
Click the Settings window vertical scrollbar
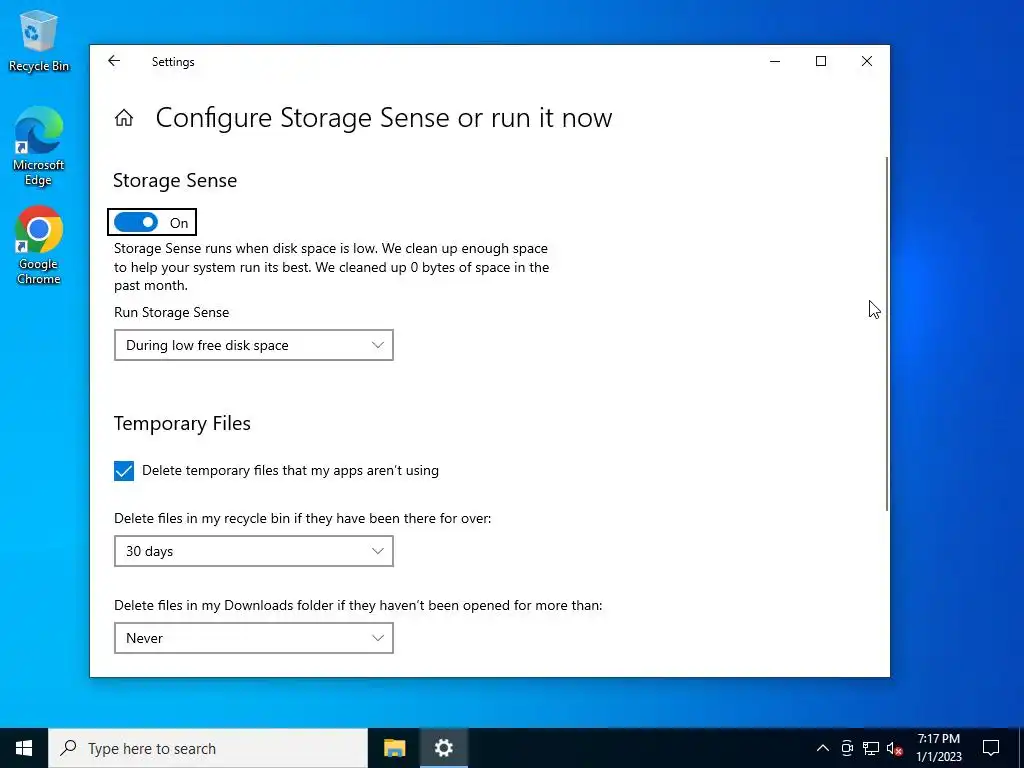[x=886, y=334]
